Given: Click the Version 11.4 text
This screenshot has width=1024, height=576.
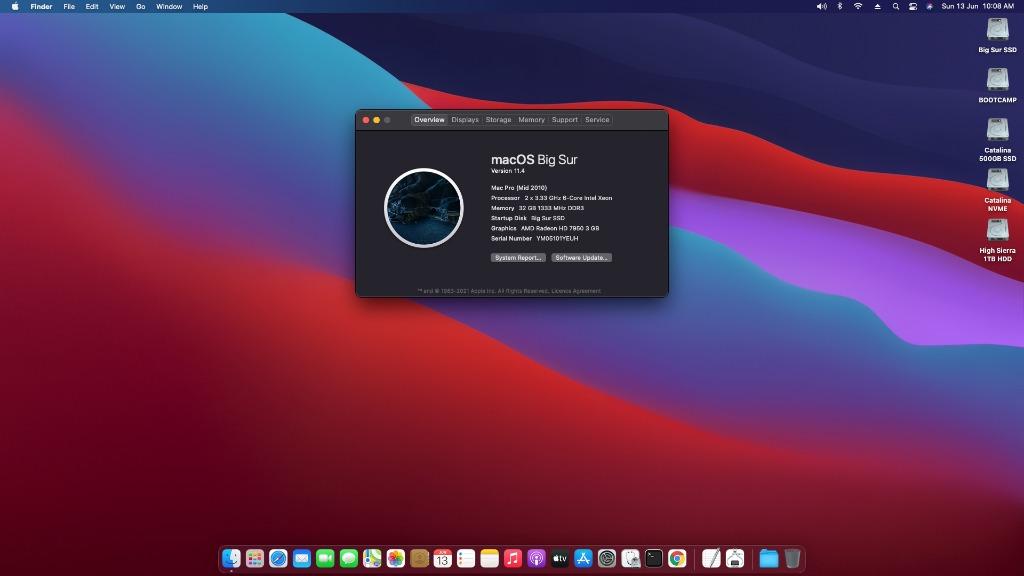Looking at the screenshot, I should coord(507,171).
